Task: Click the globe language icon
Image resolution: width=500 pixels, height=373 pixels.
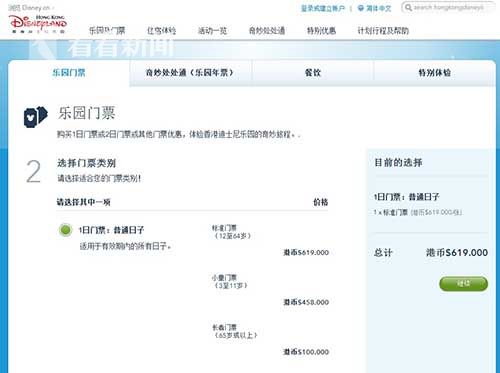Action: pyautogui.click(x=361, y=8)
